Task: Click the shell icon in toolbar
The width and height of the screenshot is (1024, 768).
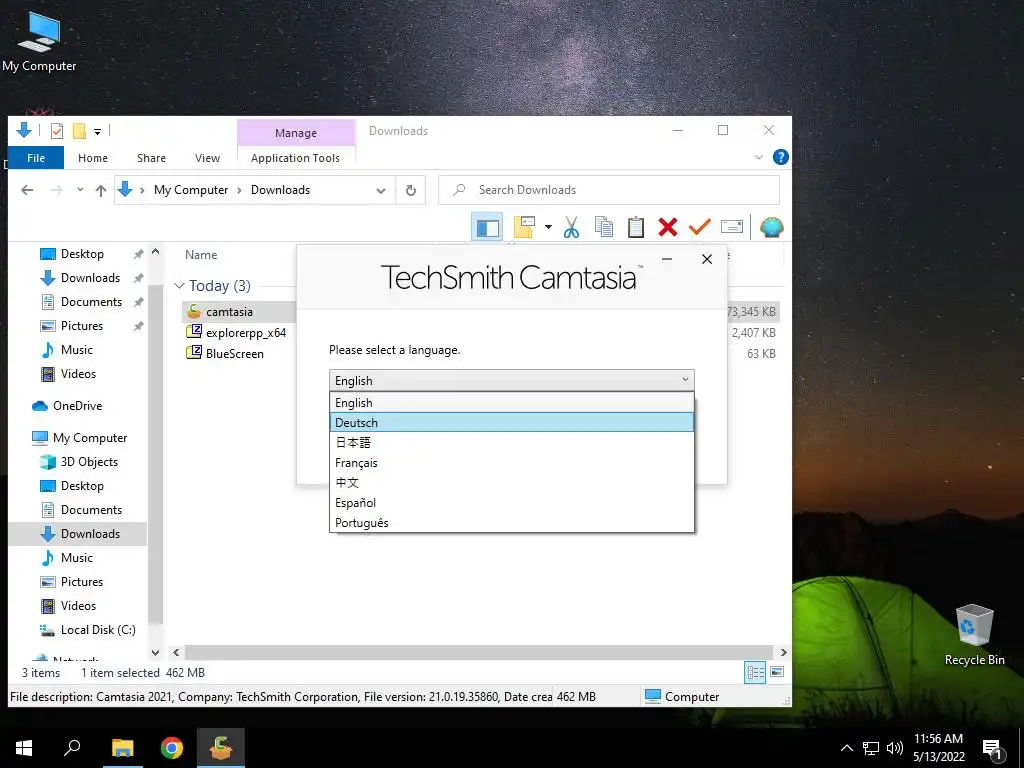Action: tap(772, 227)
